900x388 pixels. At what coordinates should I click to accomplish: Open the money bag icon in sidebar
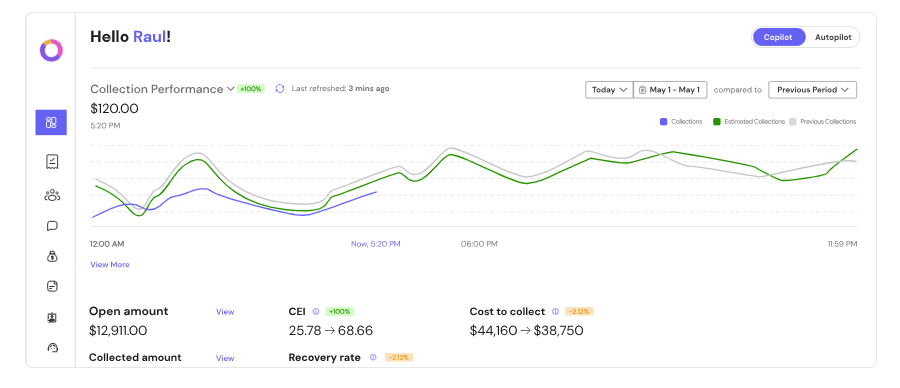pyautogui.click(x=52, y=257)
